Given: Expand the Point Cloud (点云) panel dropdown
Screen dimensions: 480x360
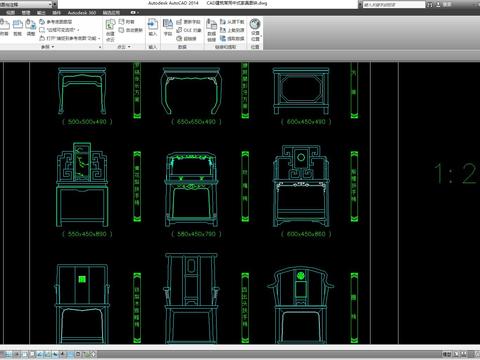Looking at the screenshot, I should pos(124,47).
